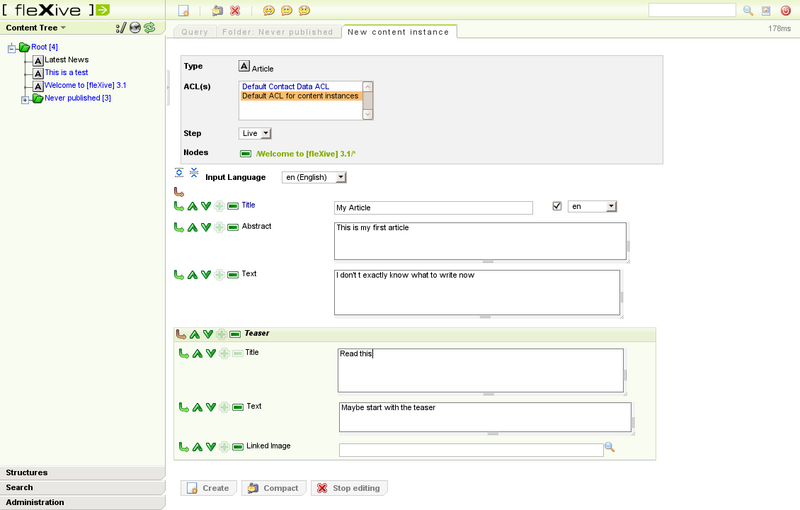Screen dimensions: 800x510
Task: Remove the Welcome to [fleXive] node
Action: (246, 154)
